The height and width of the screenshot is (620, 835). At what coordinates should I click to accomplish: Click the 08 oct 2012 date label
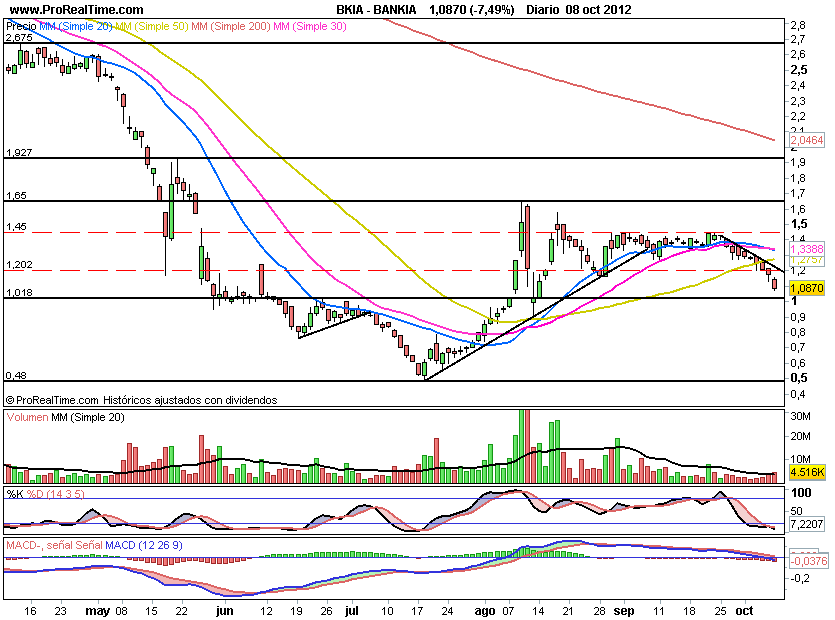(600, 9)
